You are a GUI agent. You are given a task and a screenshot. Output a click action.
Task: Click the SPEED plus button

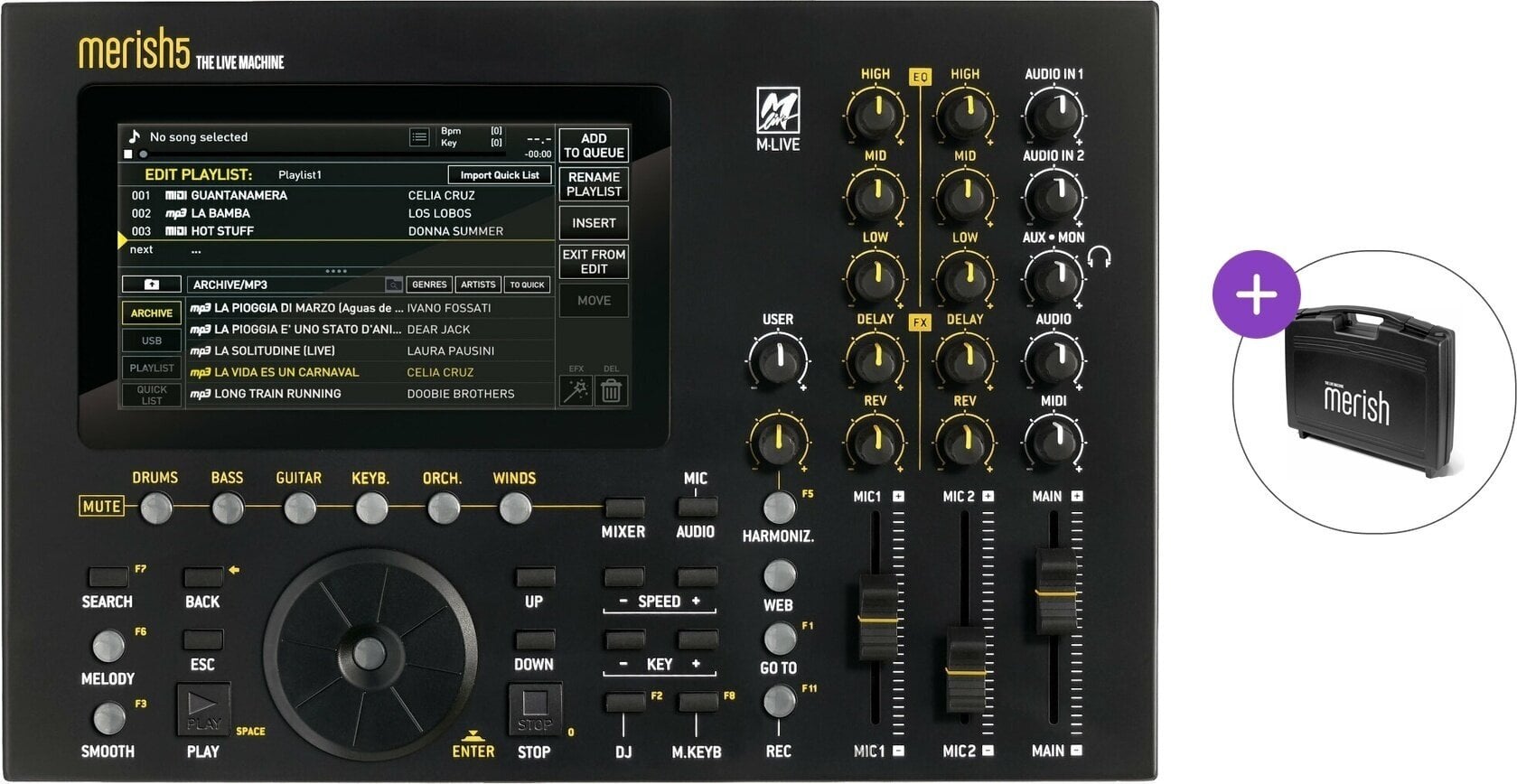[697, 575]
